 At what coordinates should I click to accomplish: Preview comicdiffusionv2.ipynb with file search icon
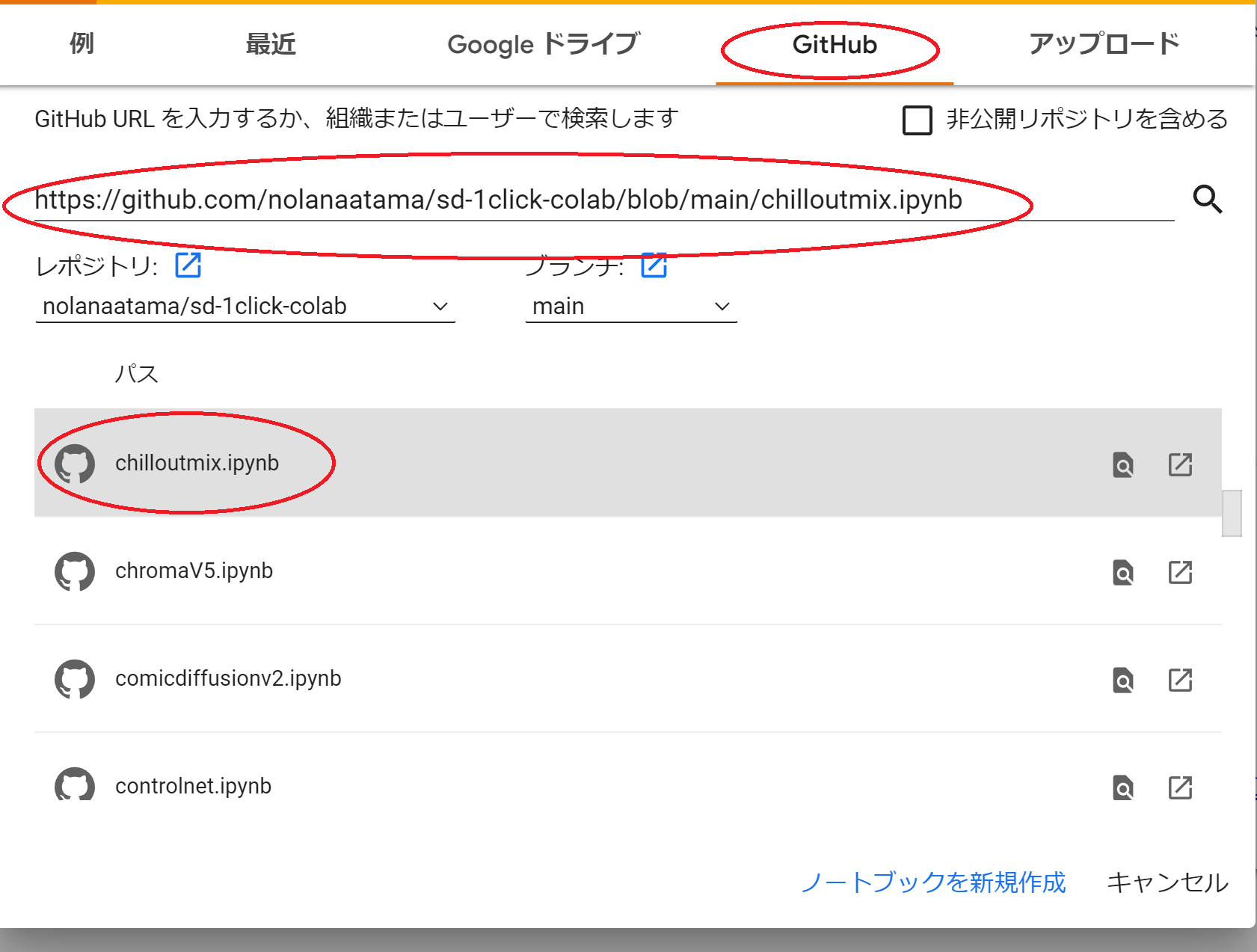pyautogui.click(x=1123, y=681)
